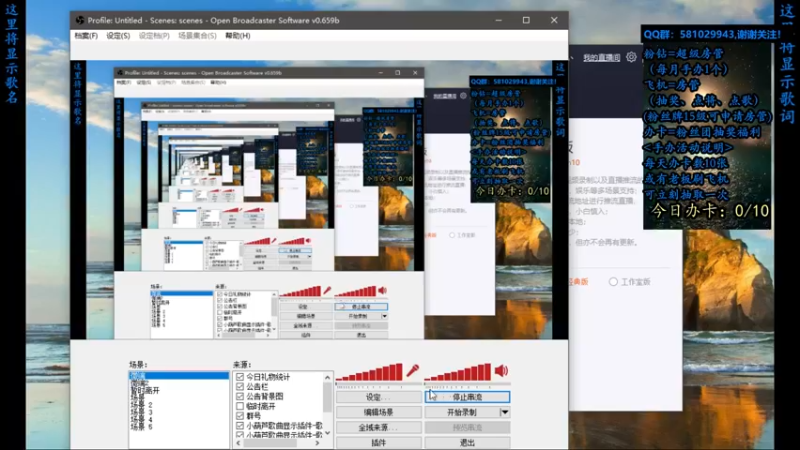
Task: Click the sources list scroll-right arrow
Action: 317,443
